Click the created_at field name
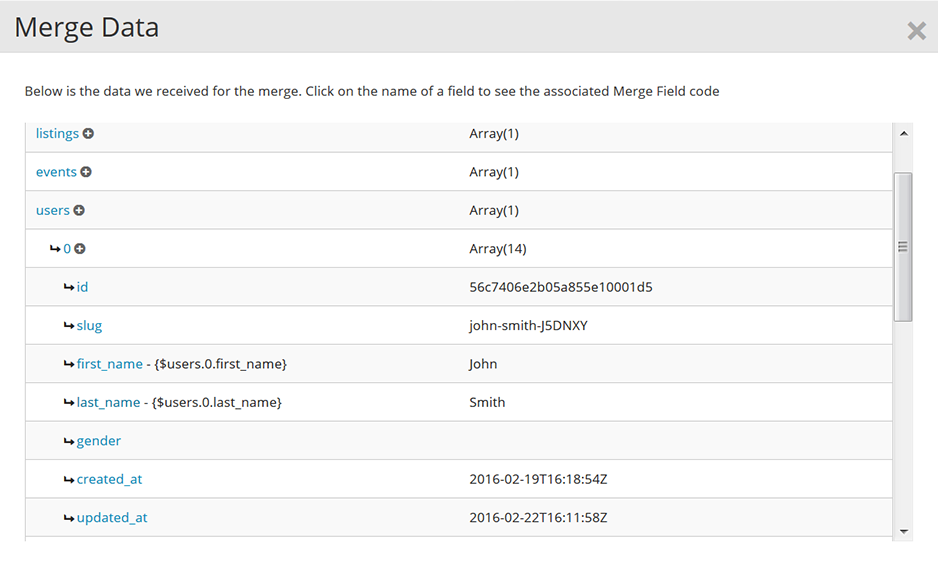Screen dimensions: 938x567 point(109,479)
